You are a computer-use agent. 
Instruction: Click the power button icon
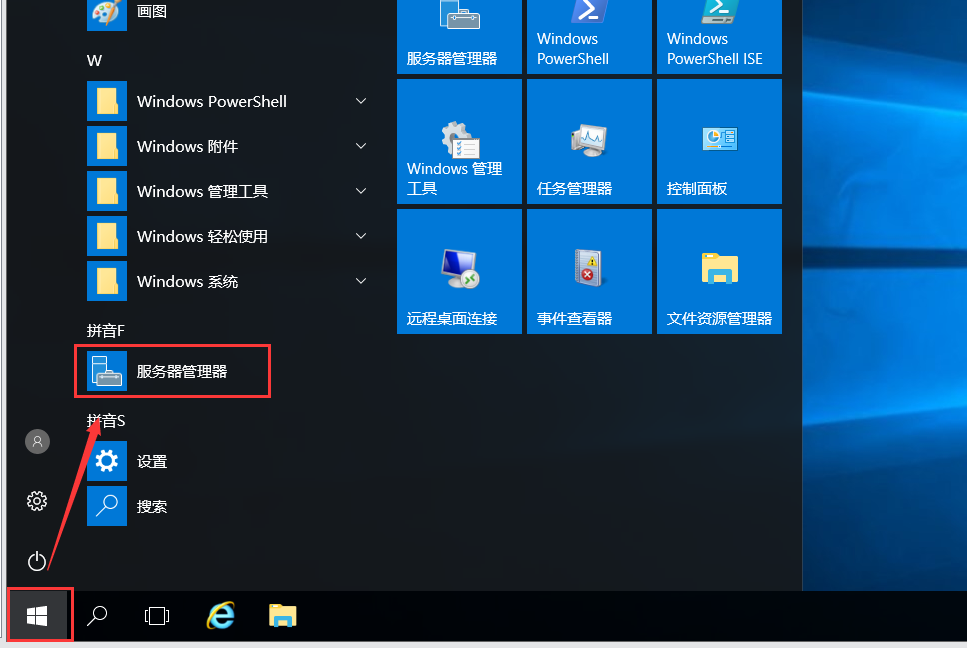(x=37, y=560)
